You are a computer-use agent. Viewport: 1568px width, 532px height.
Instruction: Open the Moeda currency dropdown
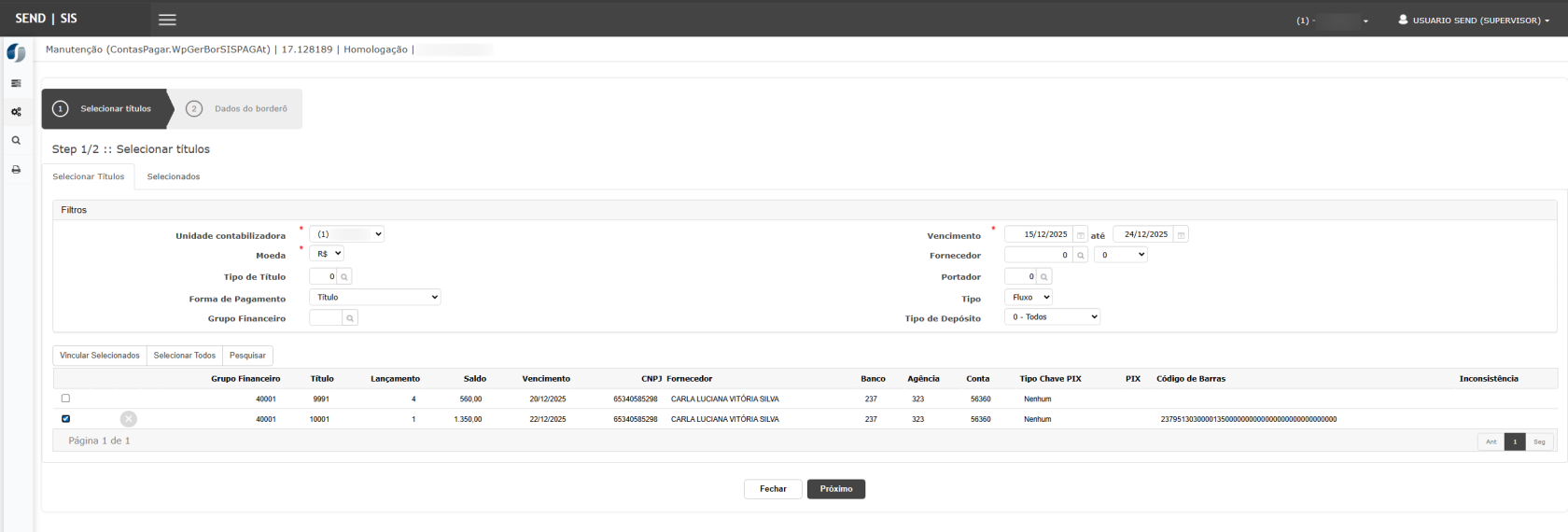pos(327,254)
